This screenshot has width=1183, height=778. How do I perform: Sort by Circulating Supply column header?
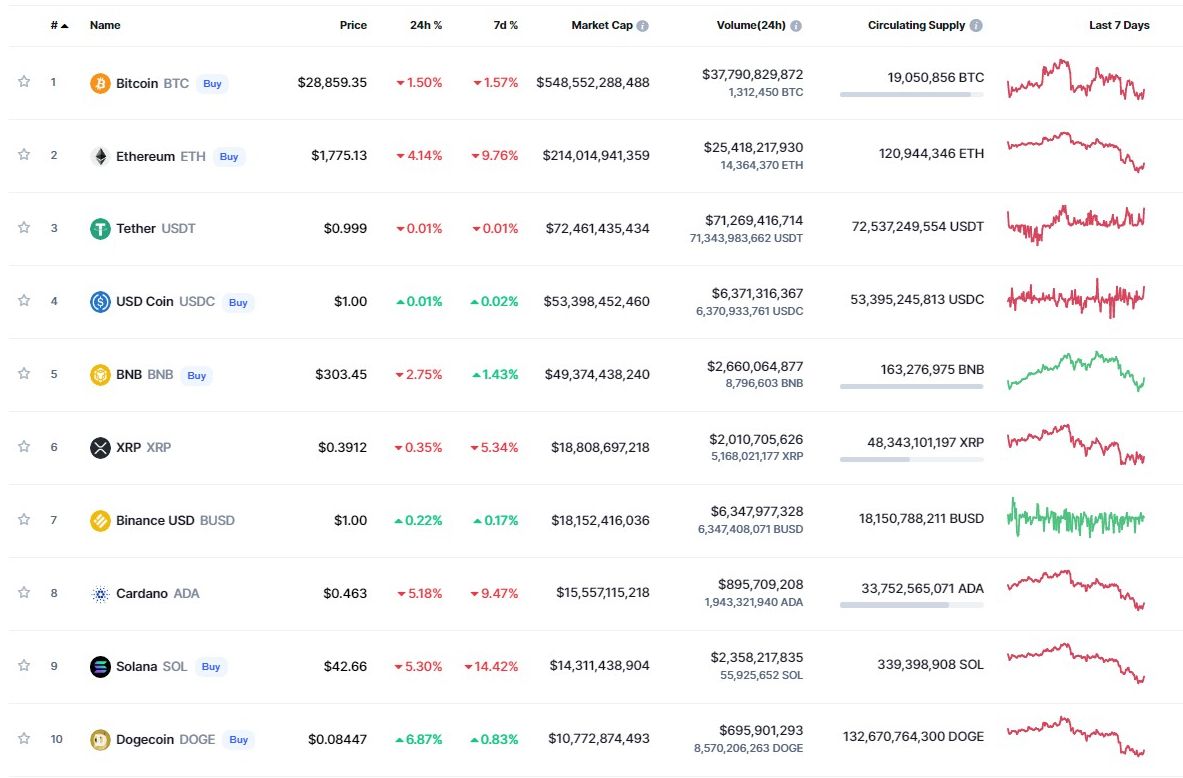click(916, 26)
